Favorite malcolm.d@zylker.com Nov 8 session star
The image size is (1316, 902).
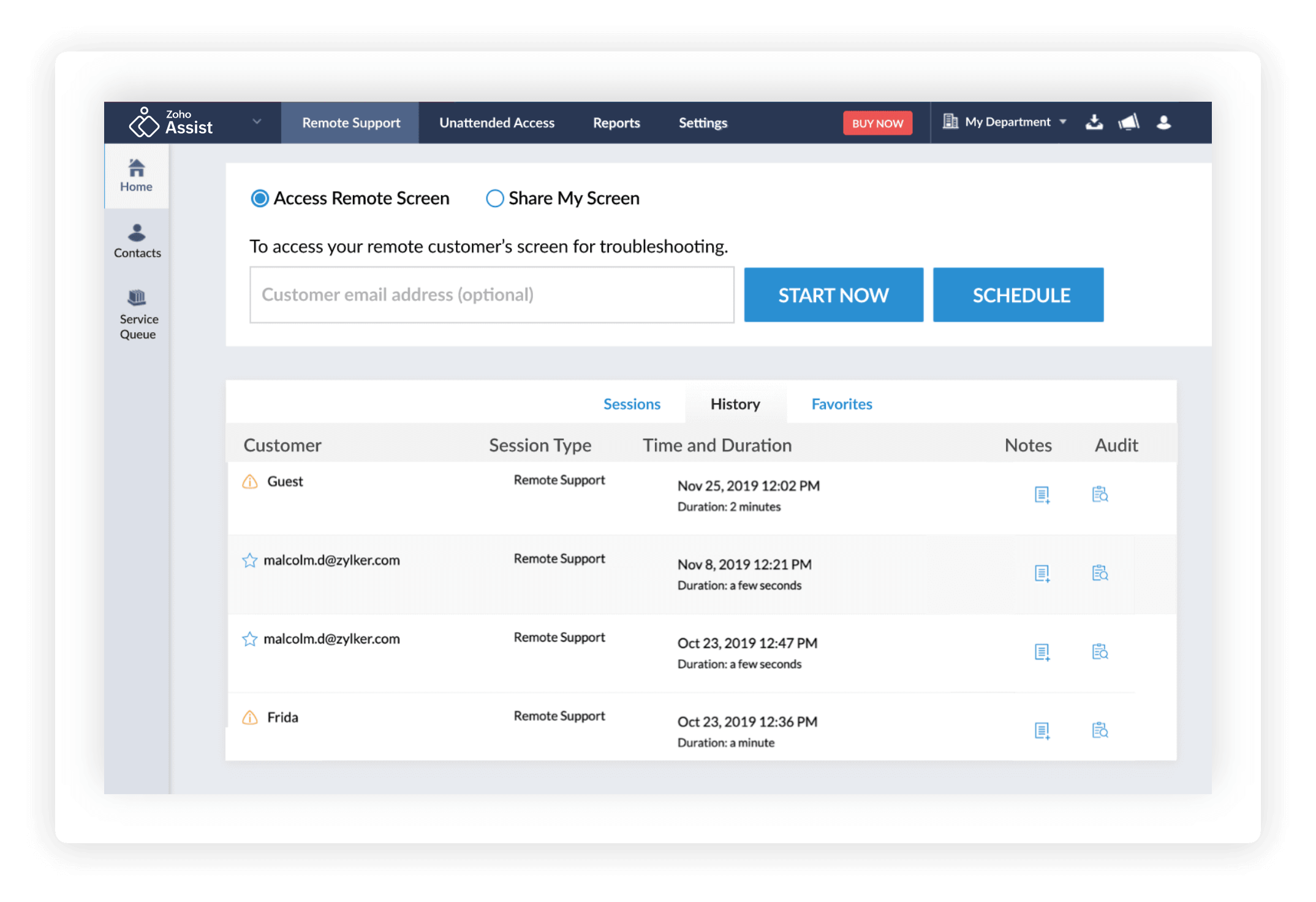tap(249, 560)
